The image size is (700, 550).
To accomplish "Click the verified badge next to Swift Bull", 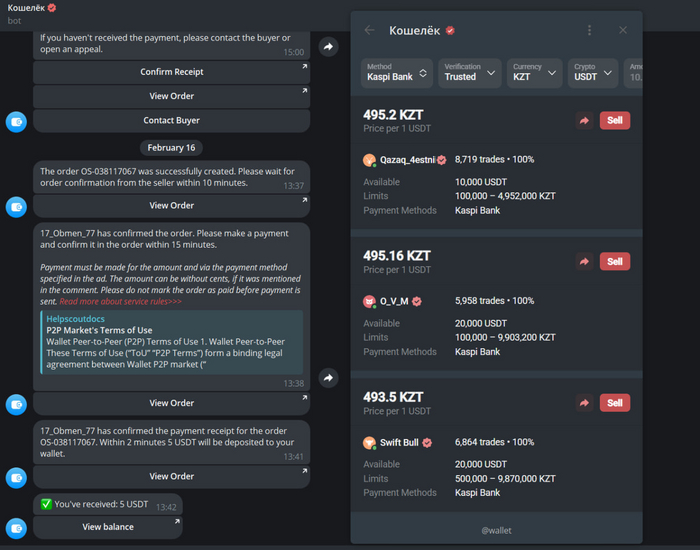I will coord(427,443).
